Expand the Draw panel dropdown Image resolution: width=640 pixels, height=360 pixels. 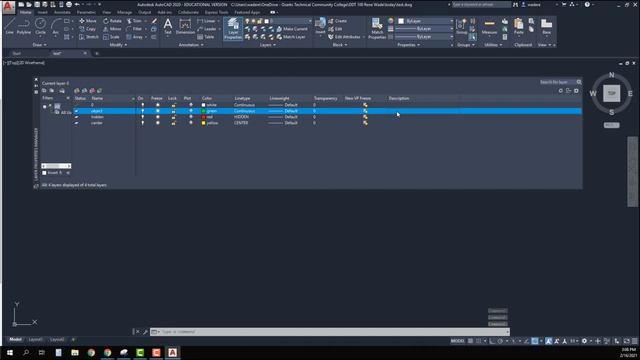pyautogui.click(x=40, y=45)
